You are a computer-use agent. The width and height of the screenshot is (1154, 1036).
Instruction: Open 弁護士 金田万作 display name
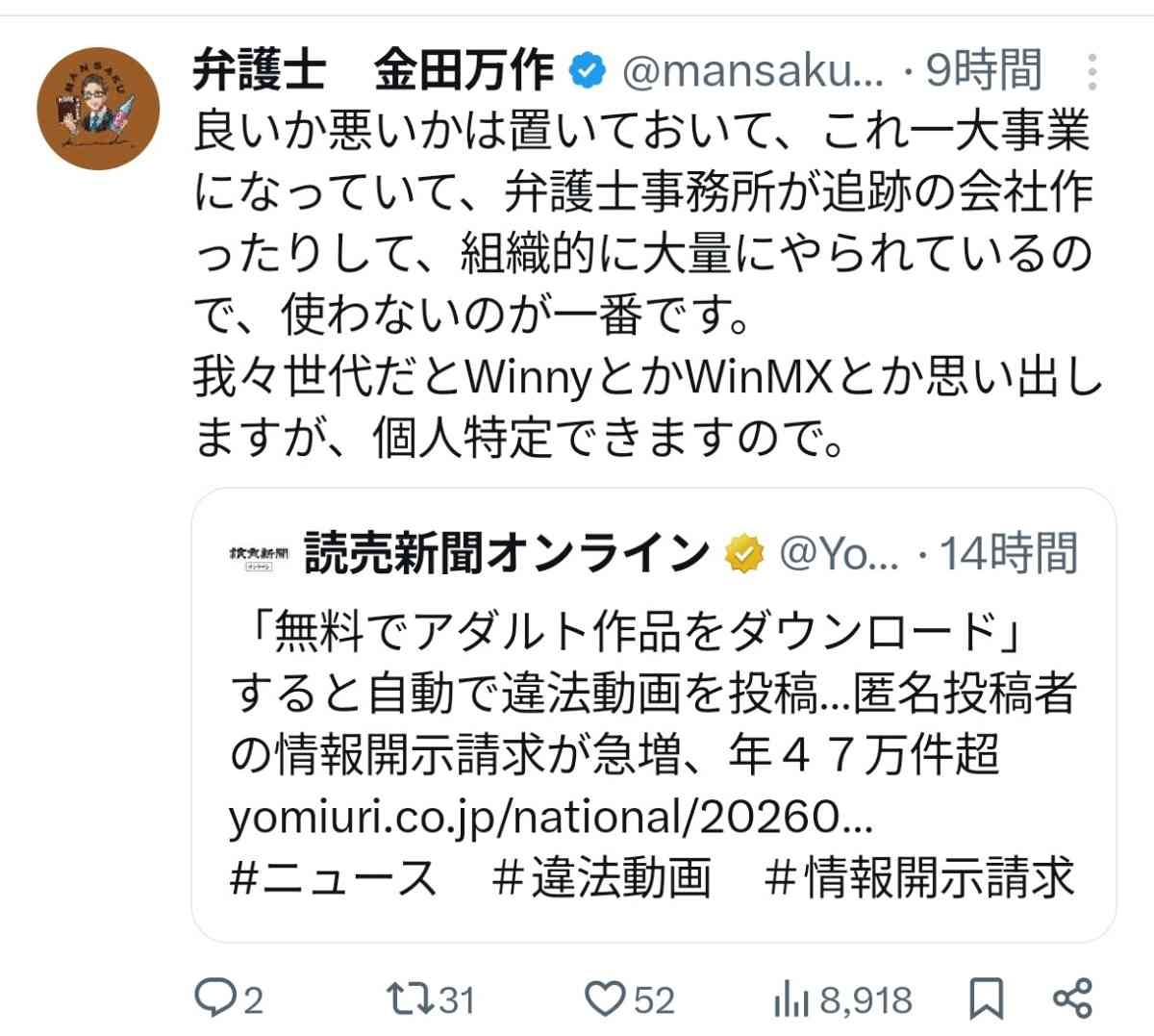coord(373,70)
